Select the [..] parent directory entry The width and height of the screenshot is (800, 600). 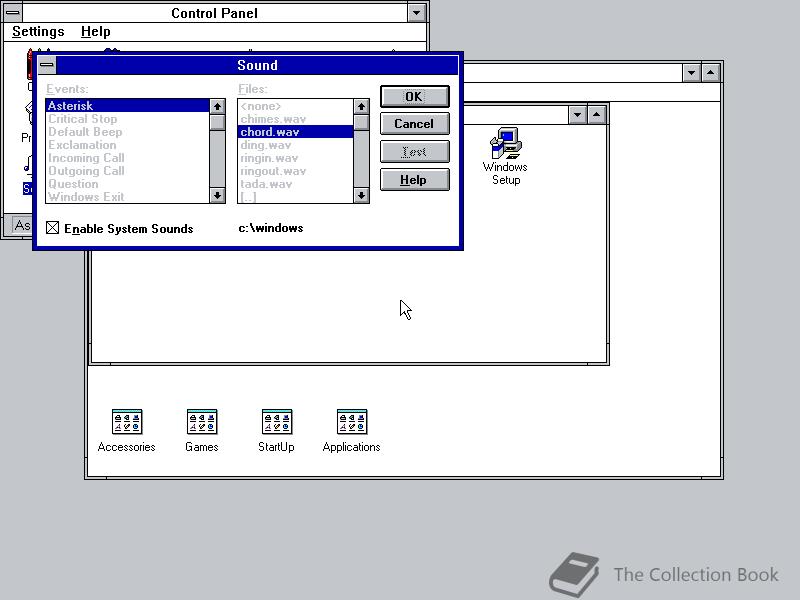(x=295, y=197)
